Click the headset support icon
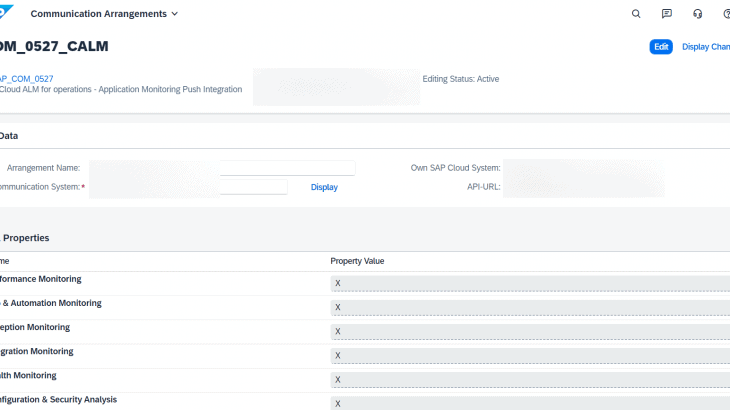Screen dimensions: 730x410 click(x=697, y=13)
